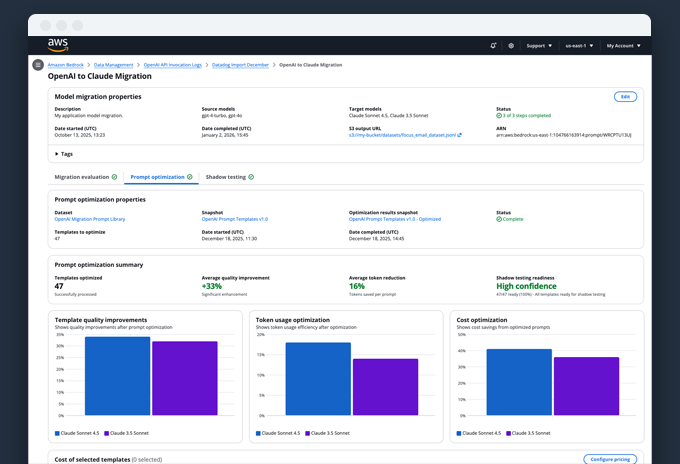Select the Prompt optimization tab
Screen dimensions: 680x464
[x=157, y=177]
